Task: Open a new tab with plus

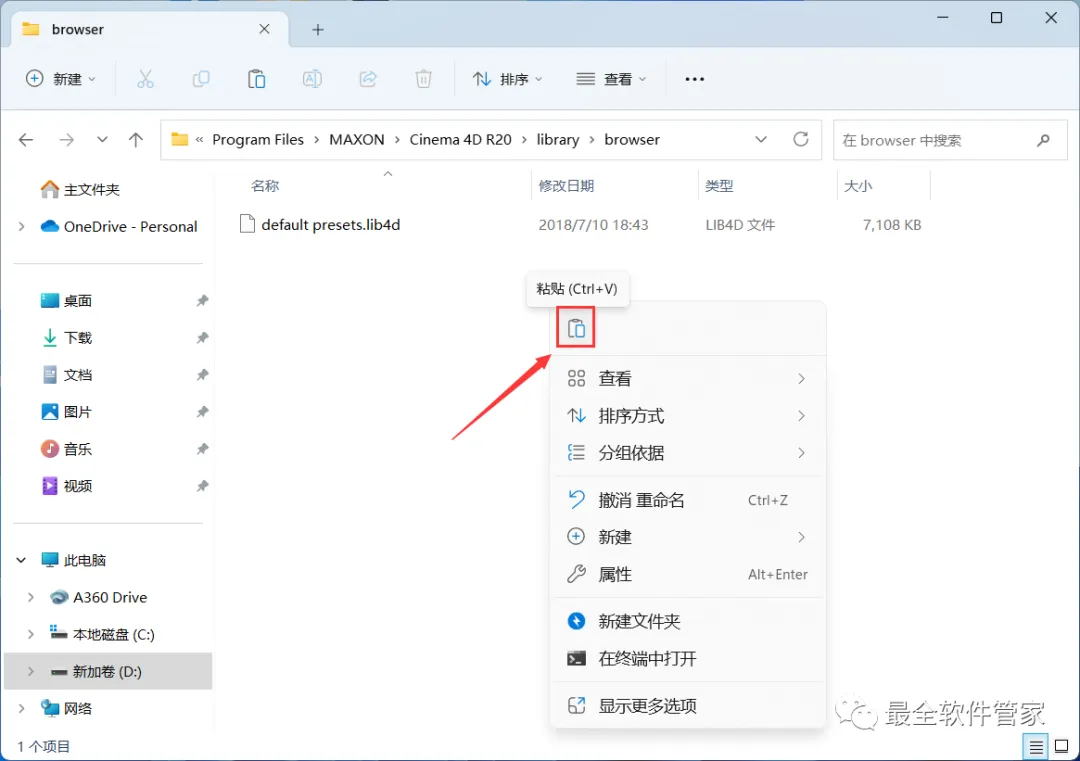Action: pos(318,30)
